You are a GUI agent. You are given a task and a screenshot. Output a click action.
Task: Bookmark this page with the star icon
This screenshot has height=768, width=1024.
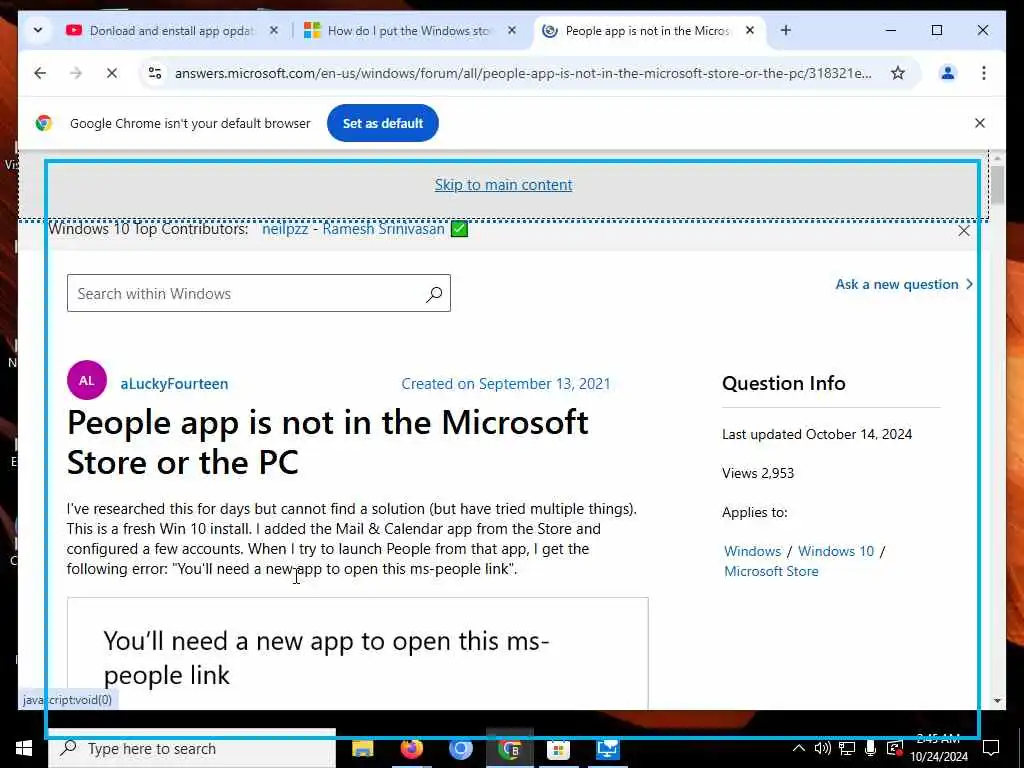tap(898, 73)
